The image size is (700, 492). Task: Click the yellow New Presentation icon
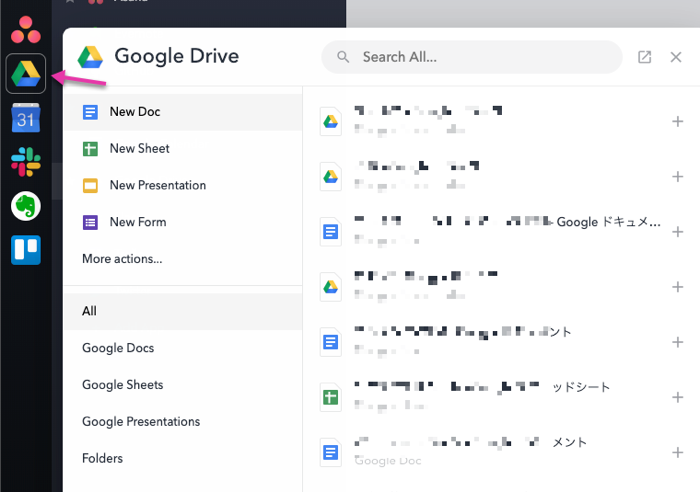90,185
